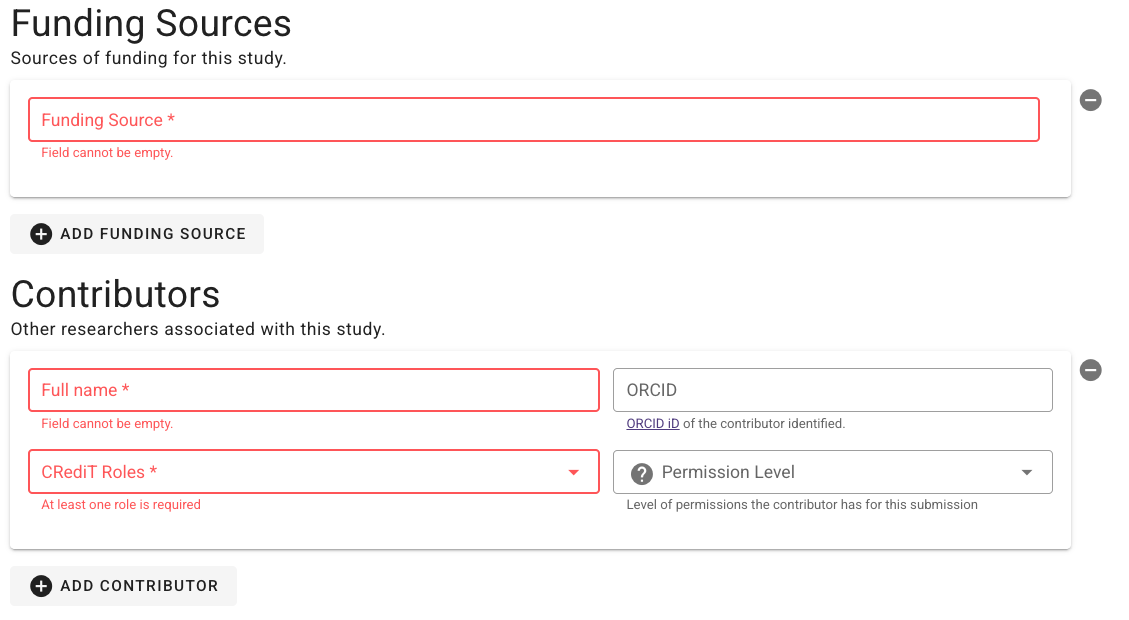Focus the Funding Source text field

534,120
